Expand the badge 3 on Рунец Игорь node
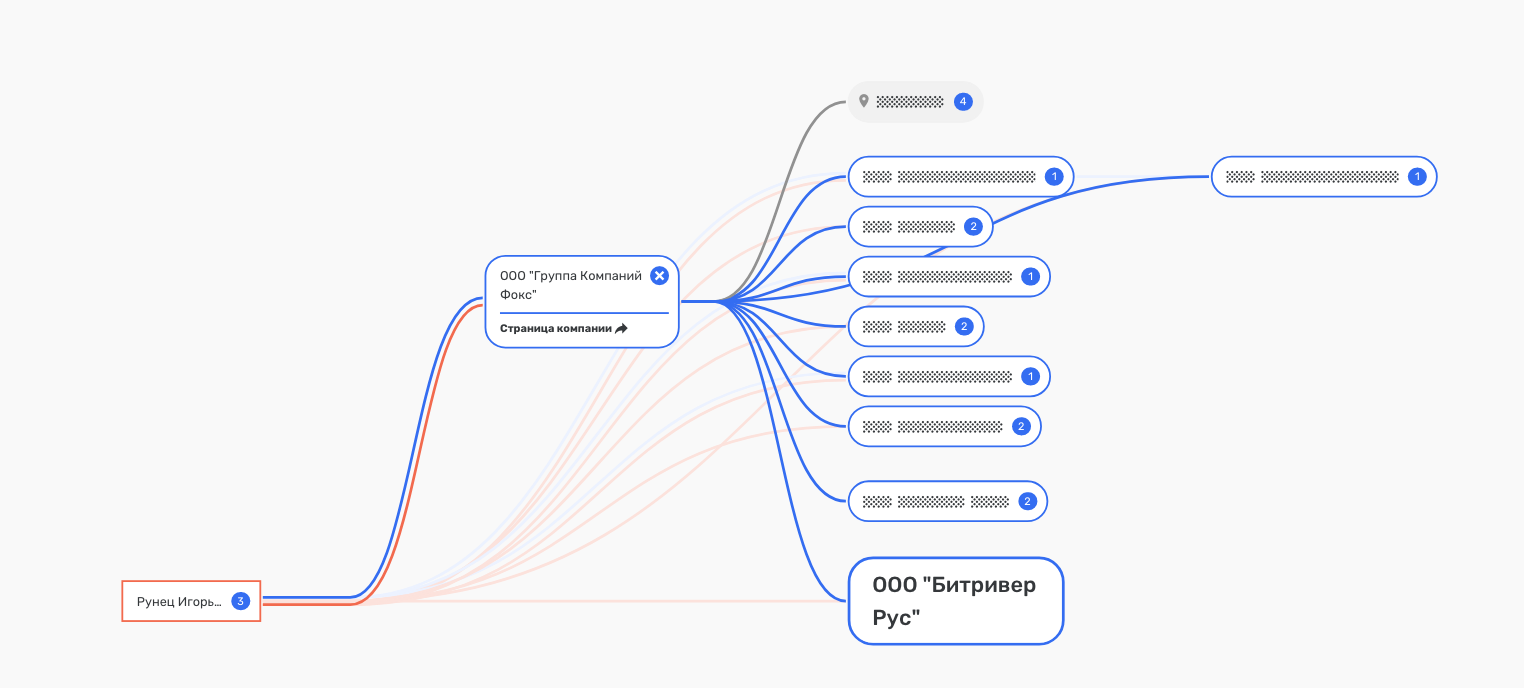This screenshot has height=688, width=1524. [240, 601]
